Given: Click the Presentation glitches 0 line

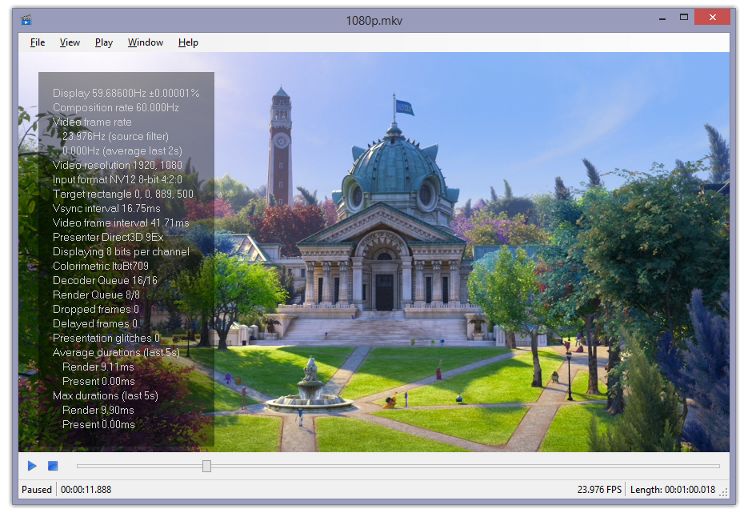Looking at the screenshot, I should coord(106,338).
